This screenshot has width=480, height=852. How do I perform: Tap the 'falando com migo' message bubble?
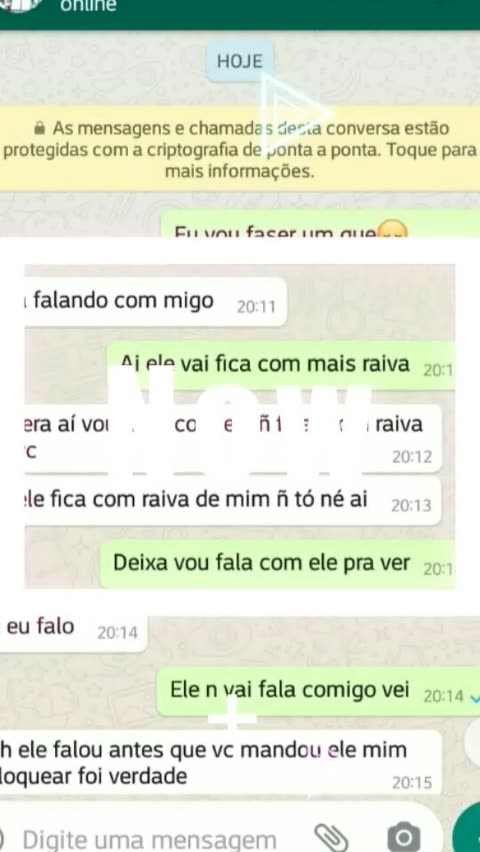pos(155,302)
